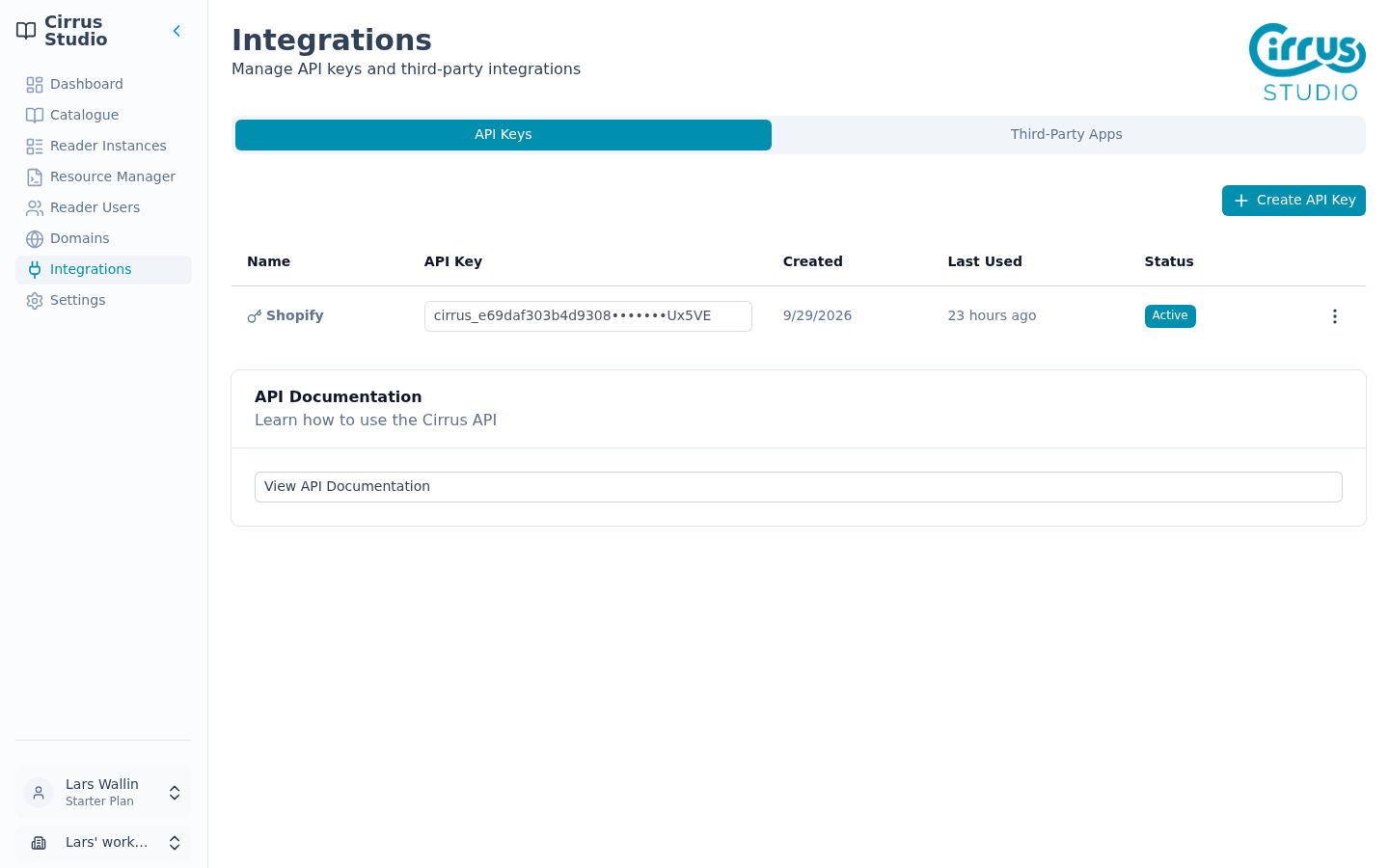
Task: Open the Shopify key three-dot actions menu
Action: tap(1335, 316)
